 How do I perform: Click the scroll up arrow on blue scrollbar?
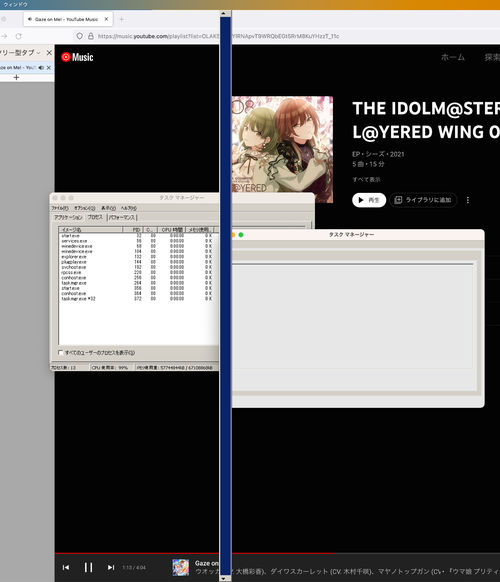point(223,13)
